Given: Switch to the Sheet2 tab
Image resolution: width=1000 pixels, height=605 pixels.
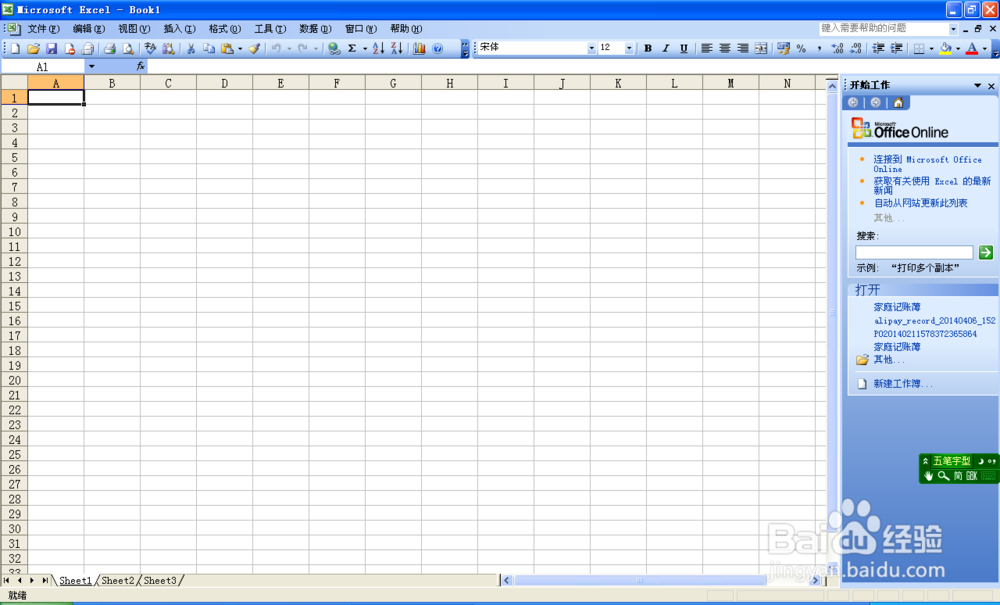Looking at the screenshot, I should [x=118, y=581].
